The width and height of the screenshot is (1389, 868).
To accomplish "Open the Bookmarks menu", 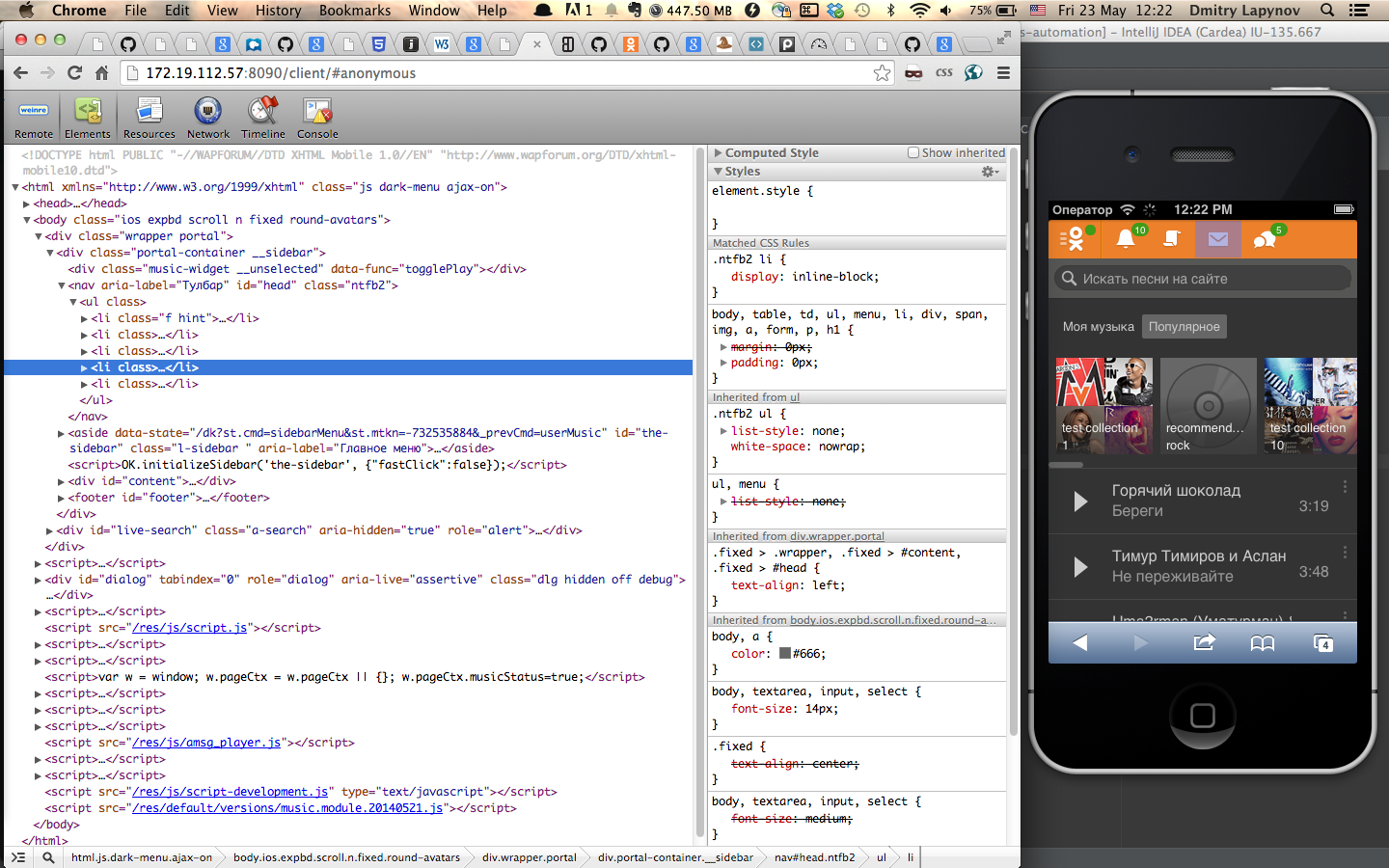I will click(355, 11).
